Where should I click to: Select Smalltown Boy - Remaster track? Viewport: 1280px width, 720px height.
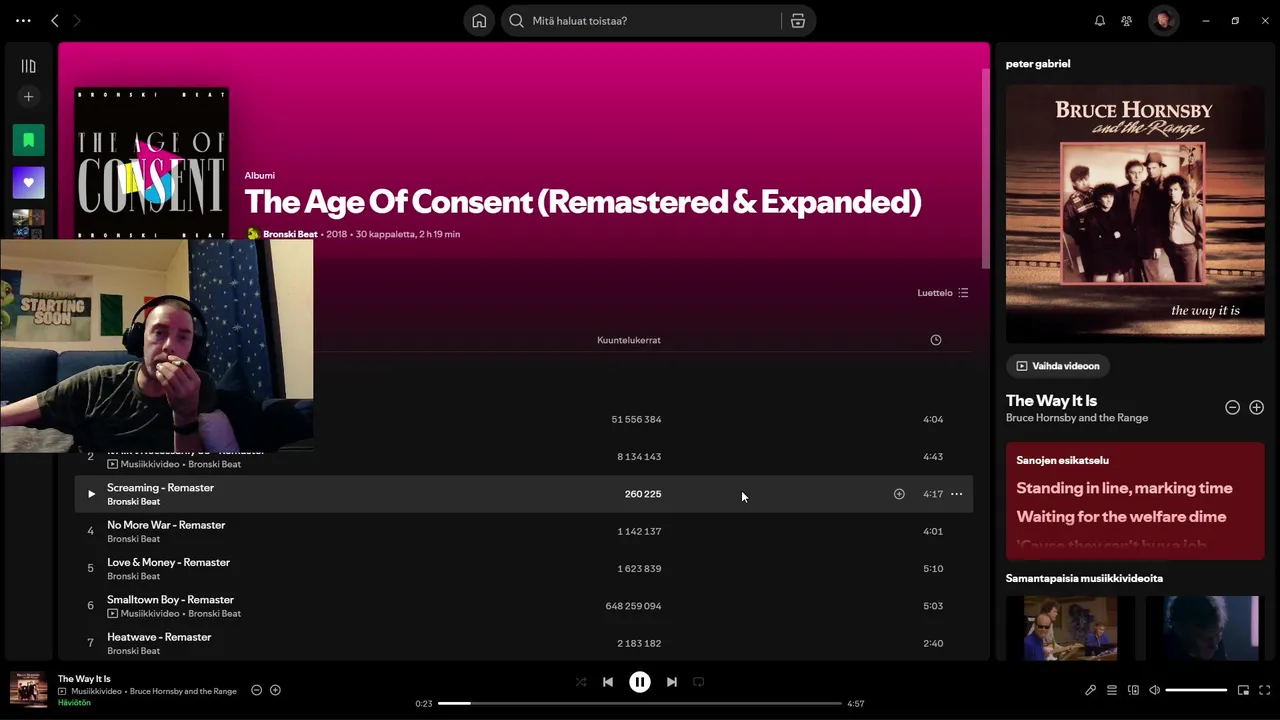point(524,606)
